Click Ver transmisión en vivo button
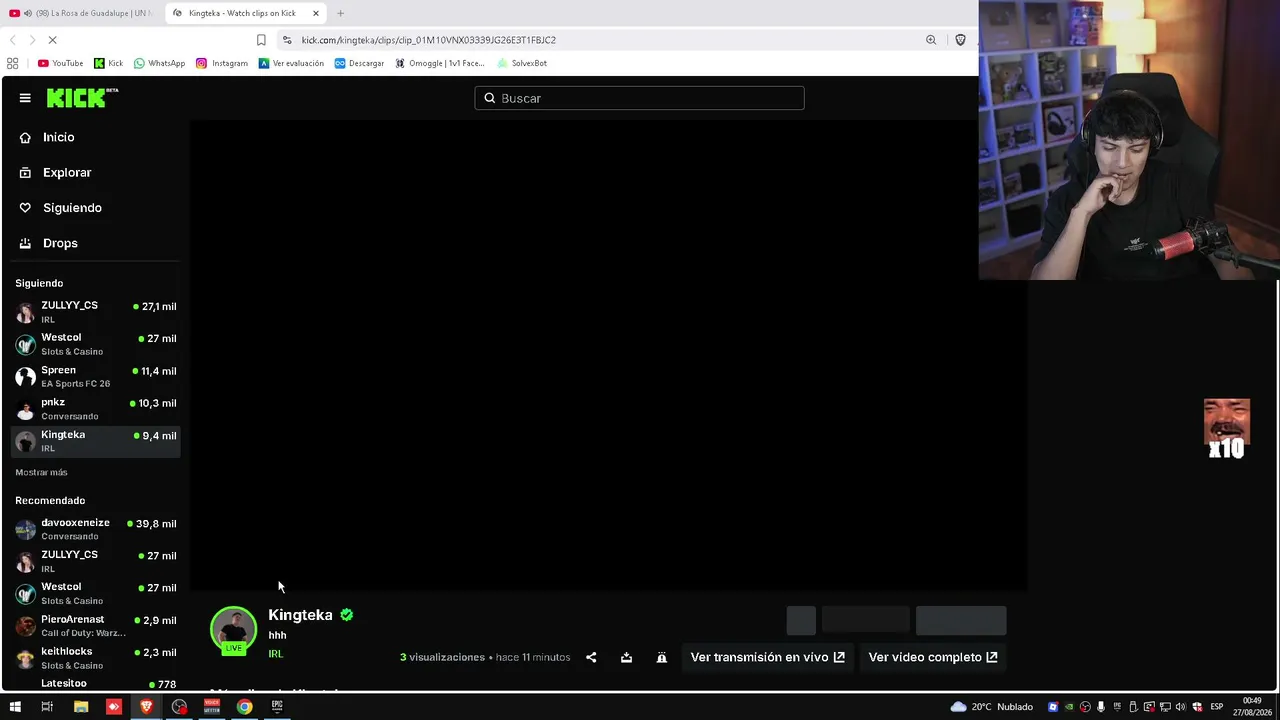Image resolution: width=1280 pixels, height=720 pixels. click(767, 657)
